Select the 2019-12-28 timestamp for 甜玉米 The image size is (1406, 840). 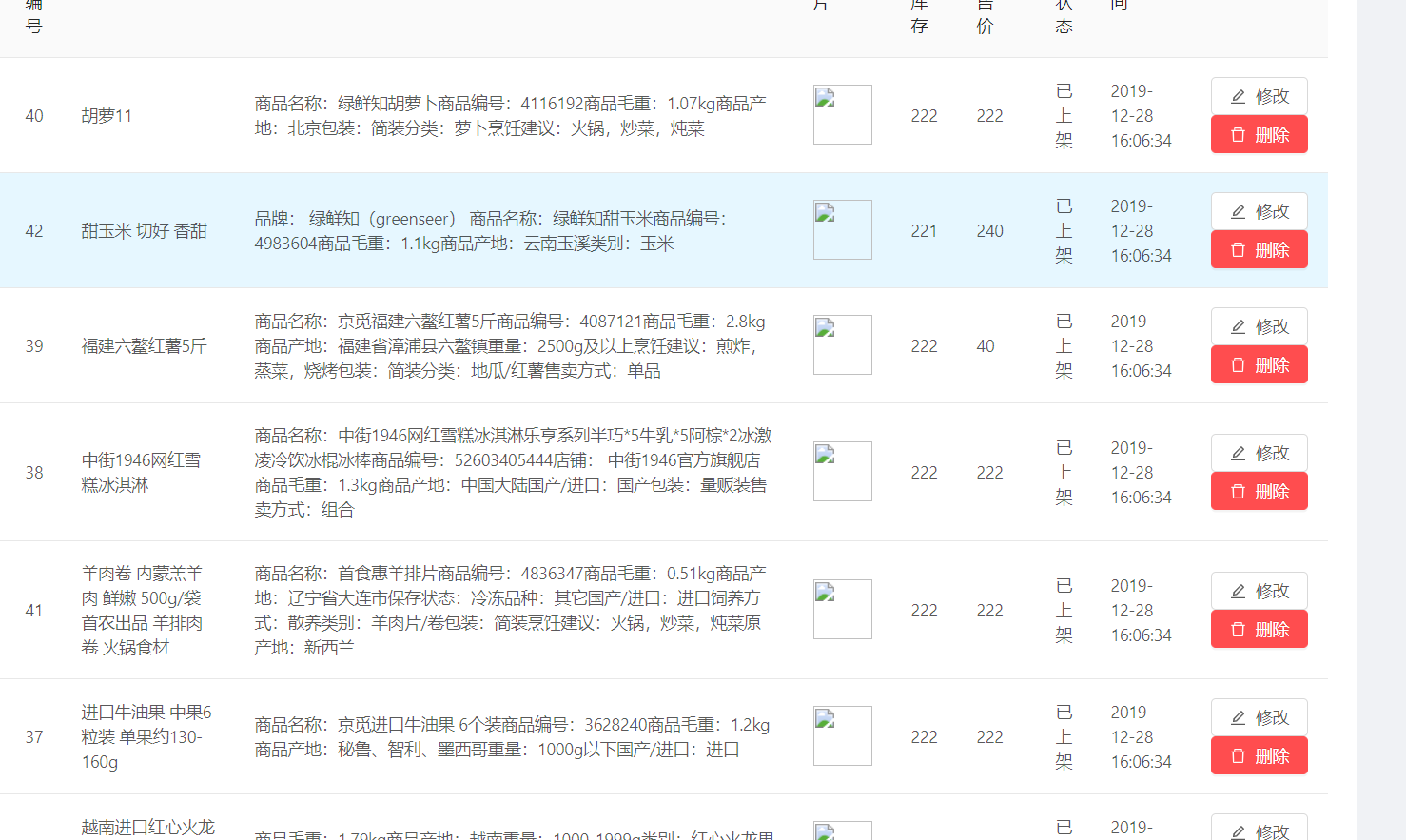pyautogui.click(x=1142, y=231)
